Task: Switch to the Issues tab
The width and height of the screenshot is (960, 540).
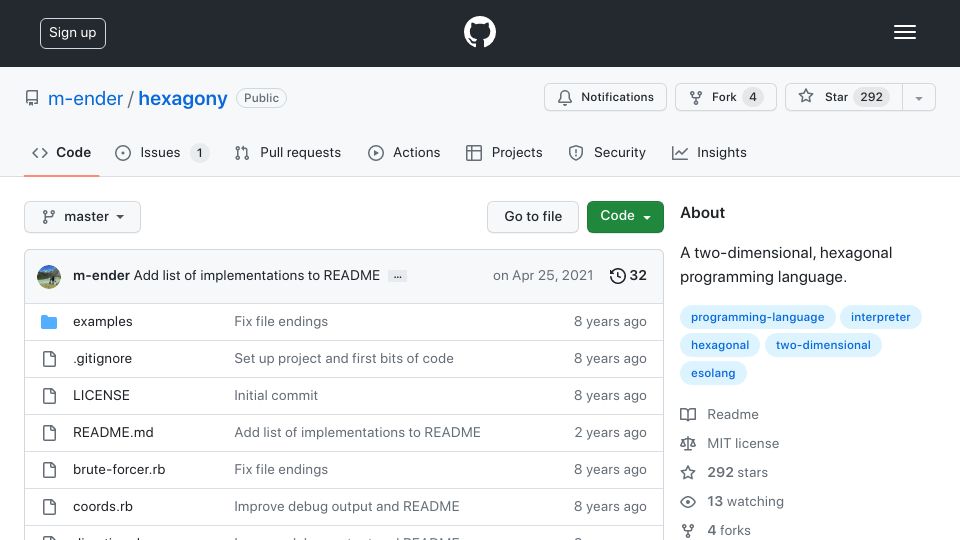Action: [162, 152]
